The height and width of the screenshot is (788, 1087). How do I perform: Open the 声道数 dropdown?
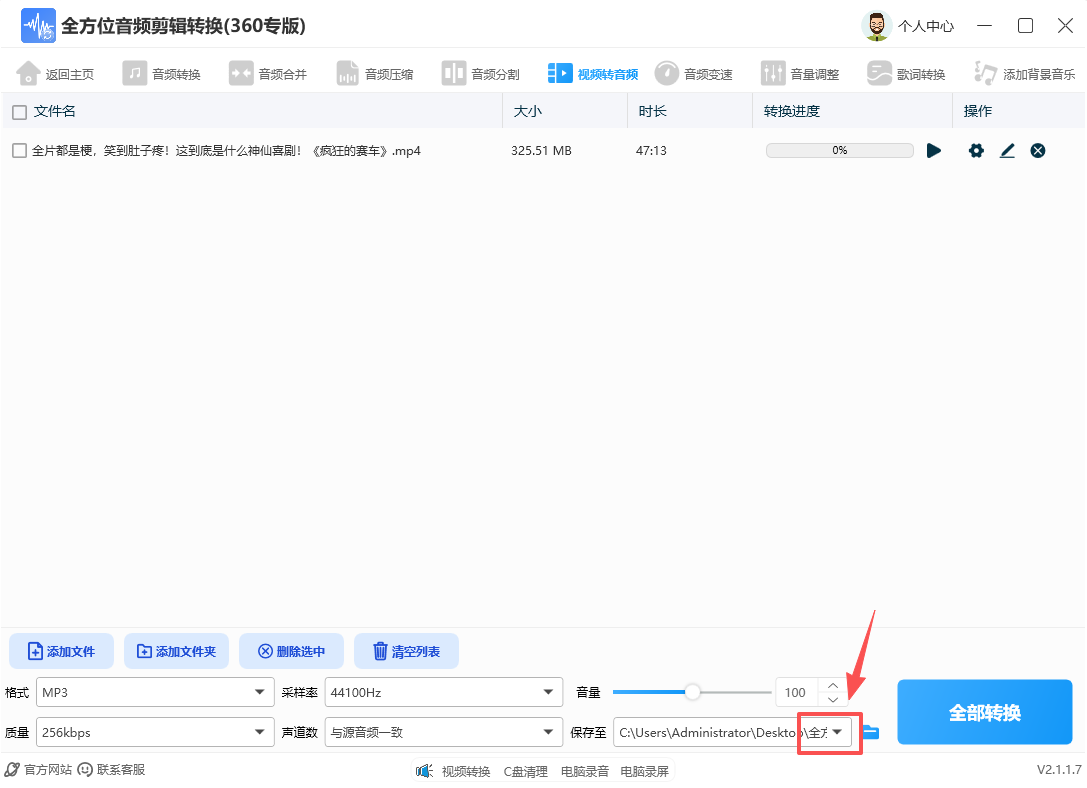tap(443, 731)
